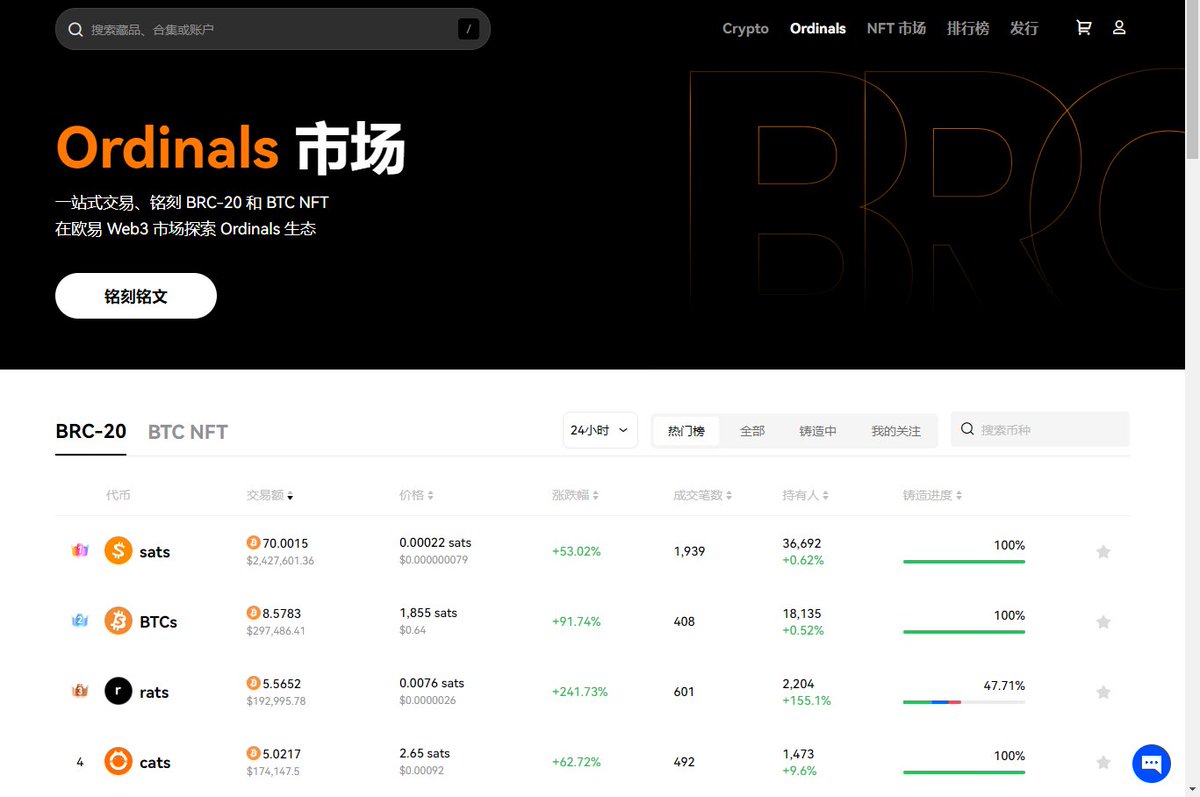Image resolution: width=1200 pixels, height=797 pixels.
Task: Open the sats token name link
Action: click(155, 552)
